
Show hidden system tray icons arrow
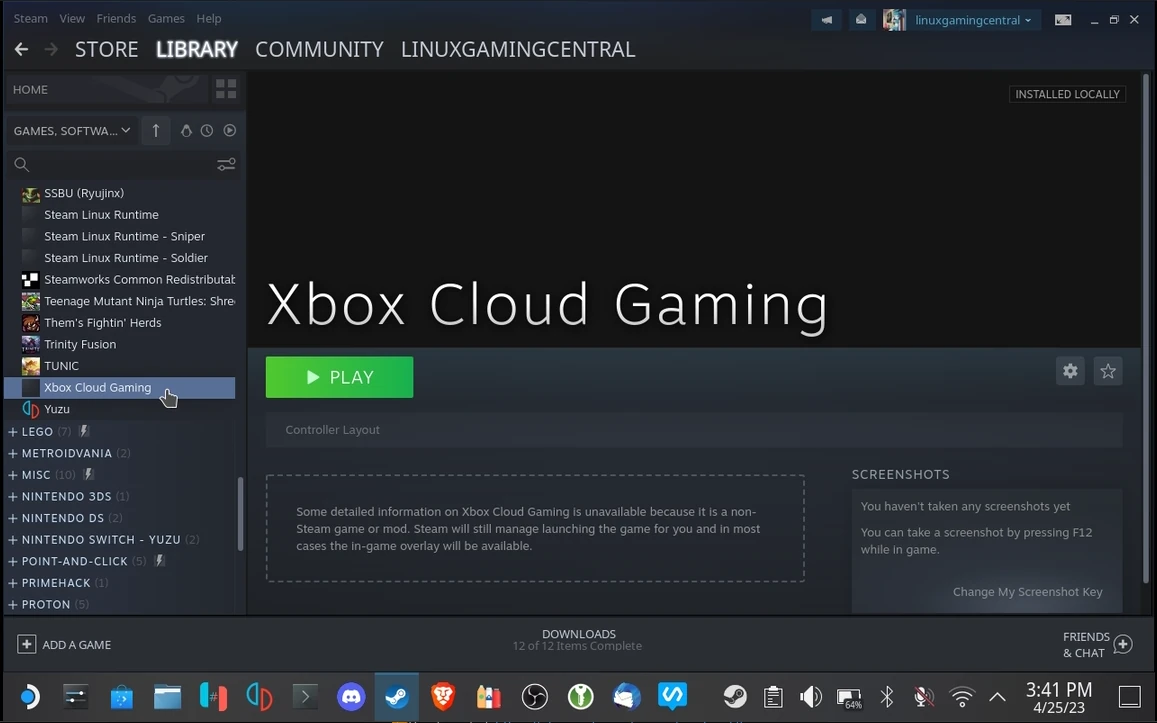(x=998, y=696)
